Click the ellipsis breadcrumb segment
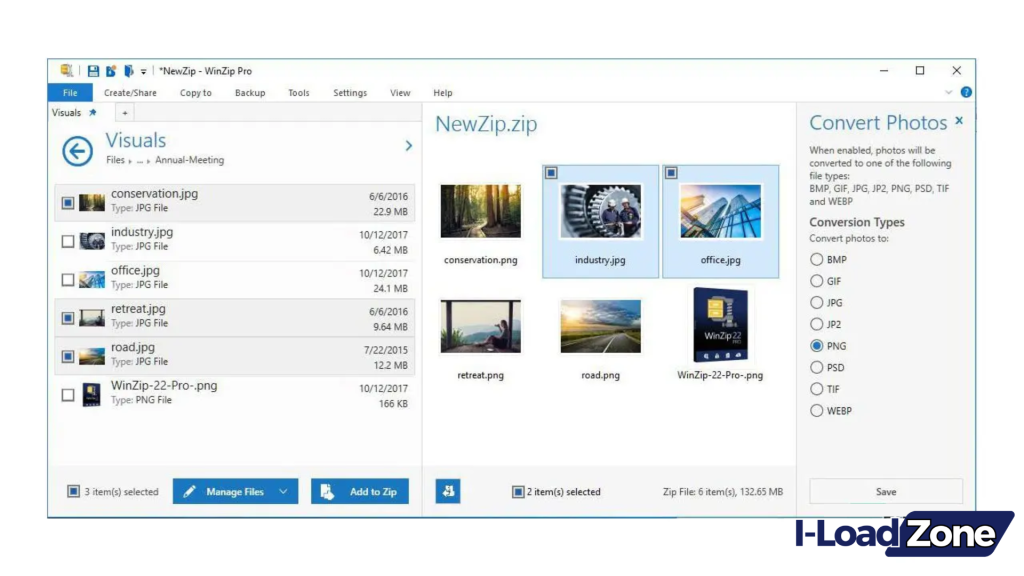Image resolution: width=1024 pixels, height=576 pixels. click(x=140, y=161)
